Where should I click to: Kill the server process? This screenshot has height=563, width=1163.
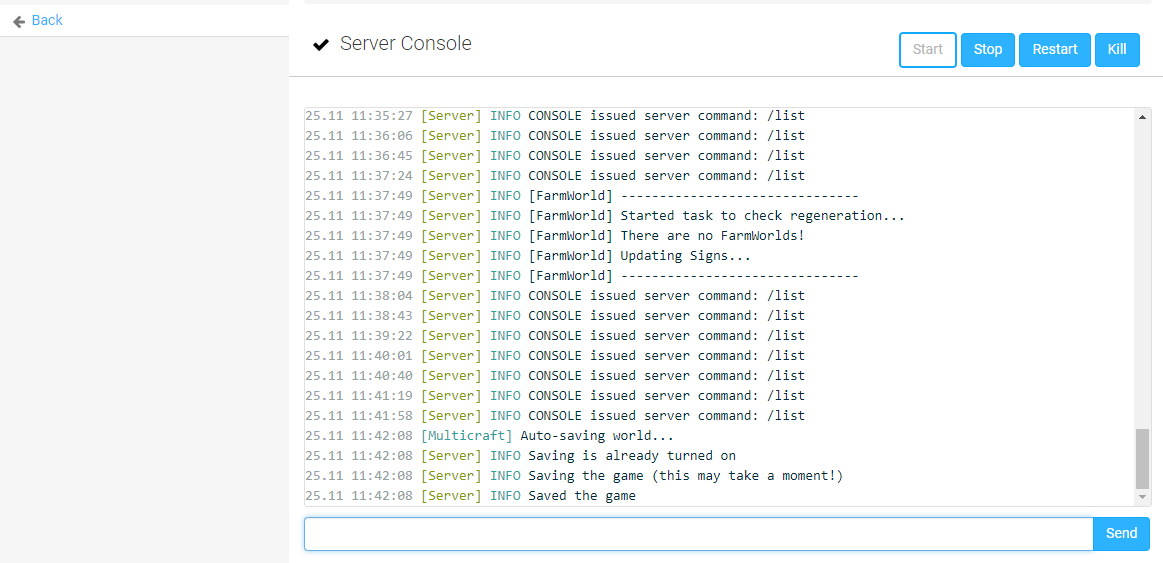(x=1117, y=50)
